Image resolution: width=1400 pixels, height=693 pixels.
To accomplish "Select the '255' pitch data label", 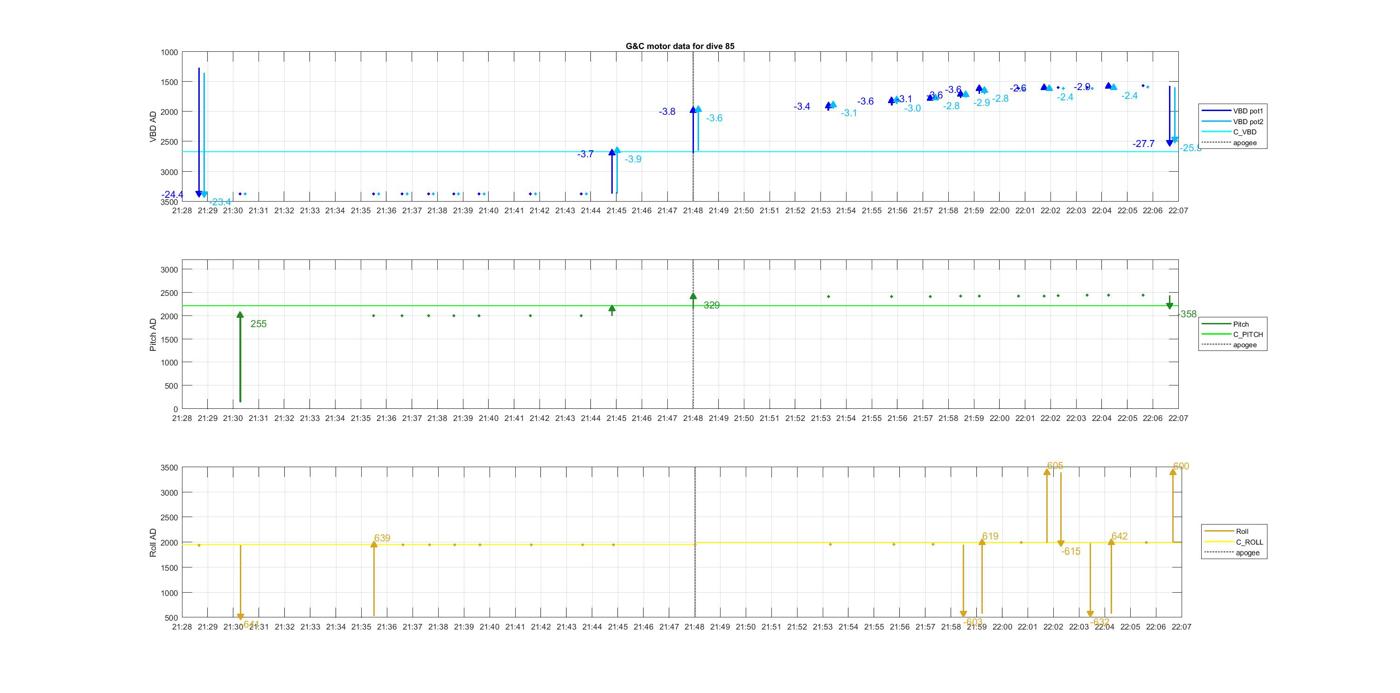I will pyautogui.click(x=258, y=324).
